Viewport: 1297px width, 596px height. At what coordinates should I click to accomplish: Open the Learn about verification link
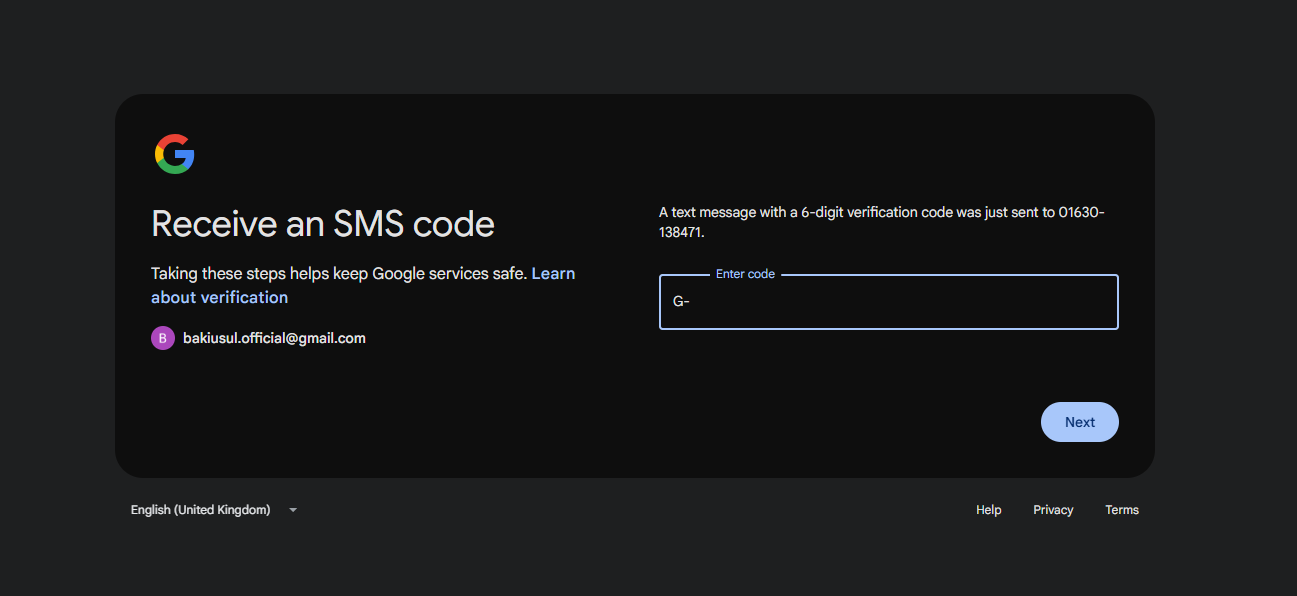[552, 273]
